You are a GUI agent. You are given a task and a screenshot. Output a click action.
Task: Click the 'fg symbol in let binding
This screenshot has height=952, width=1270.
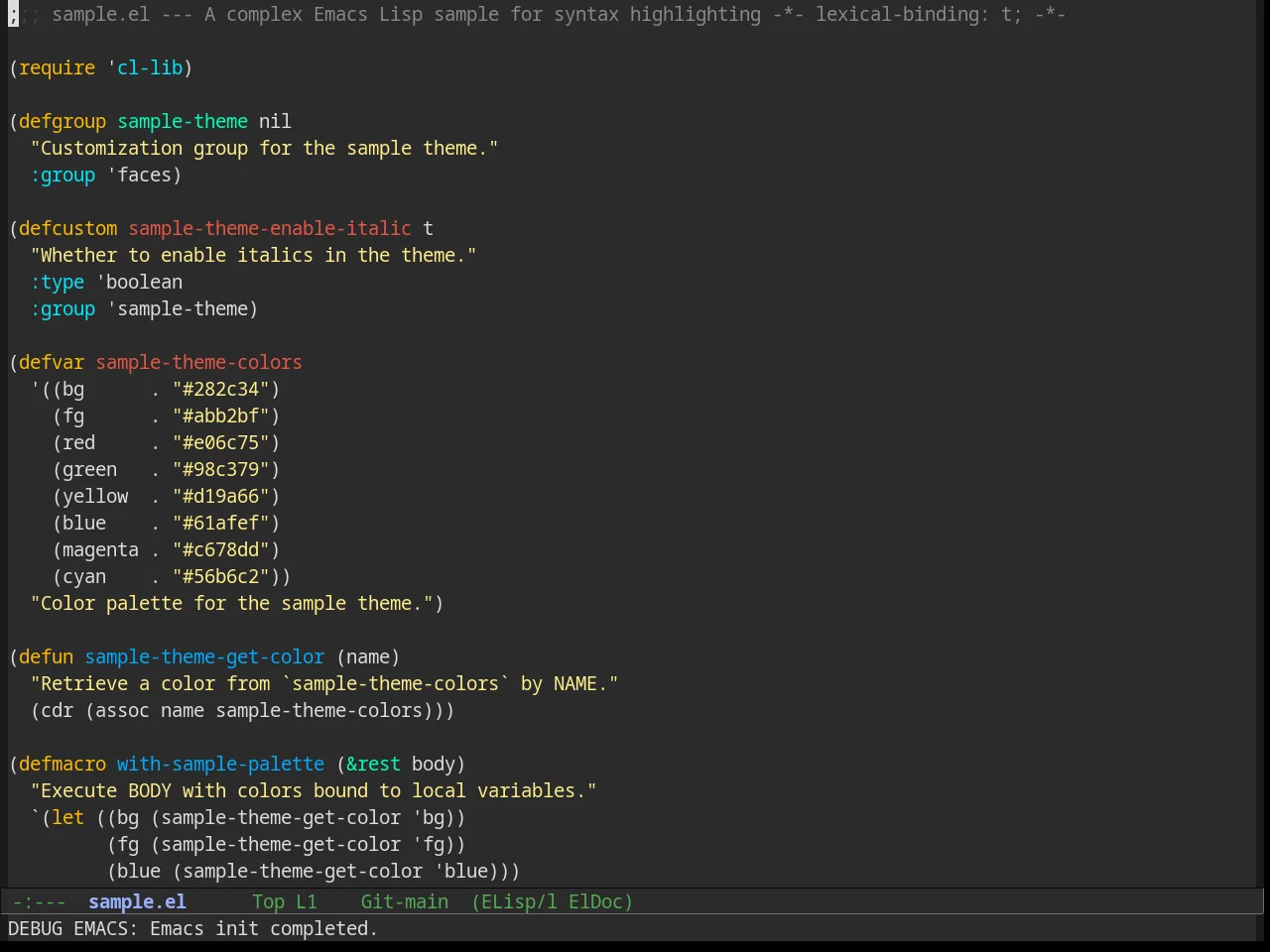[428, 844]
